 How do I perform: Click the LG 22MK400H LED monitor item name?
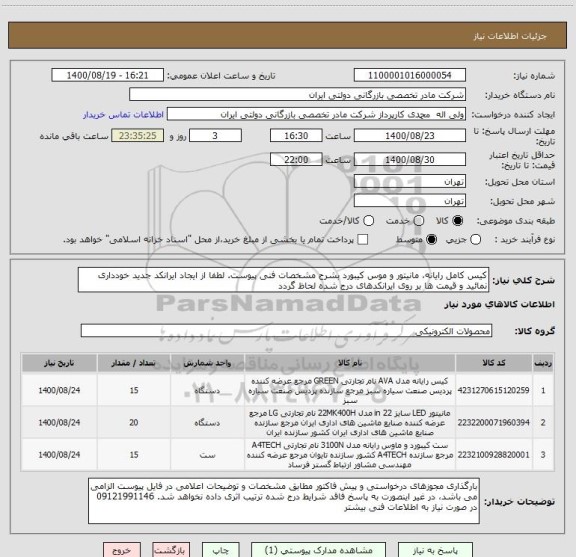point(350,423)
